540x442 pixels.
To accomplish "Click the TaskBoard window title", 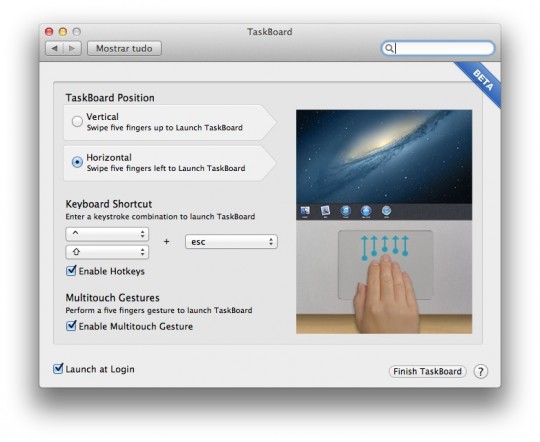I will coord(270,32).
